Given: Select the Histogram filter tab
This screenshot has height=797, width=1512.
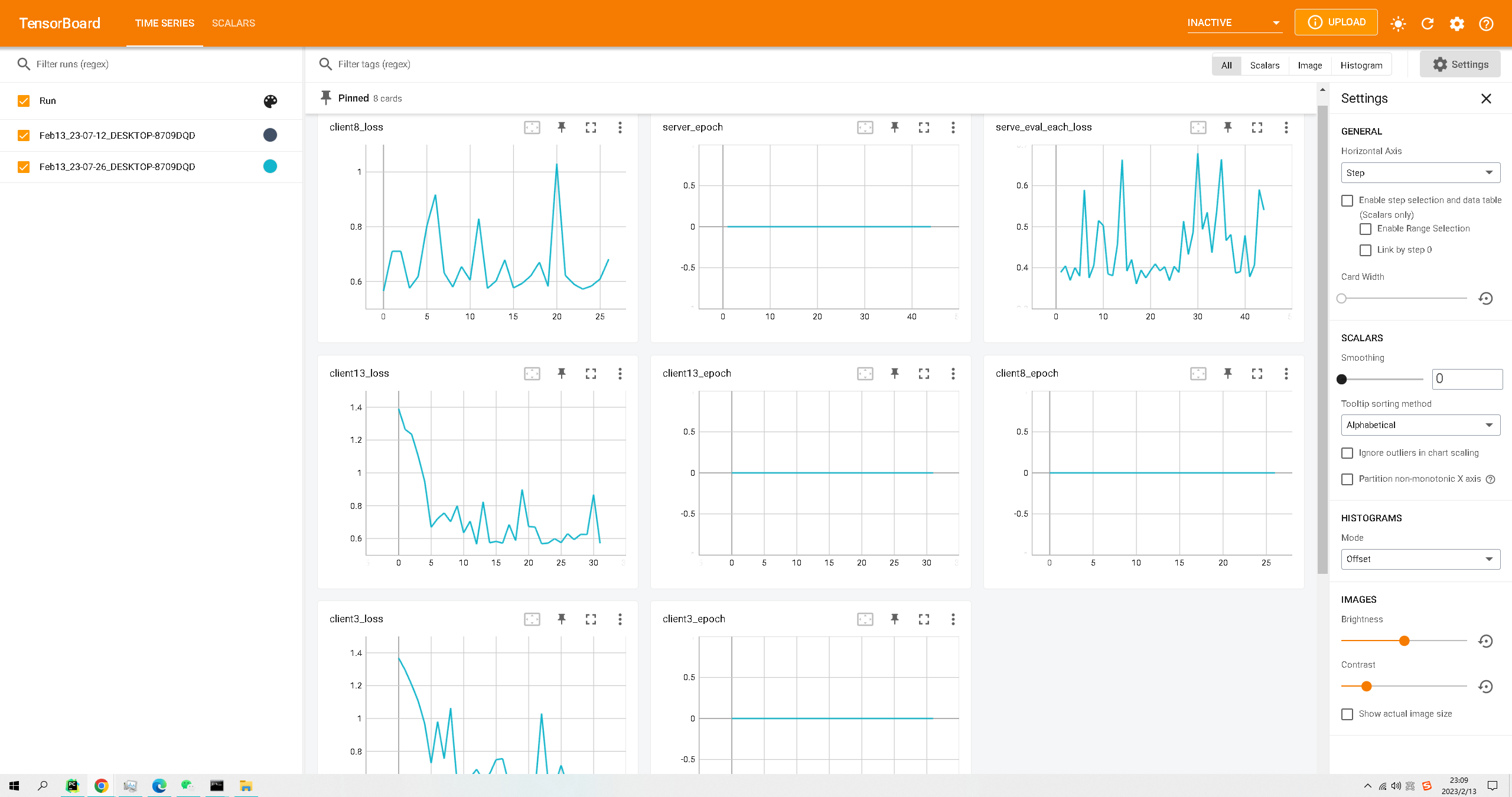Looking at the screenshot, I should (1361, 65).
